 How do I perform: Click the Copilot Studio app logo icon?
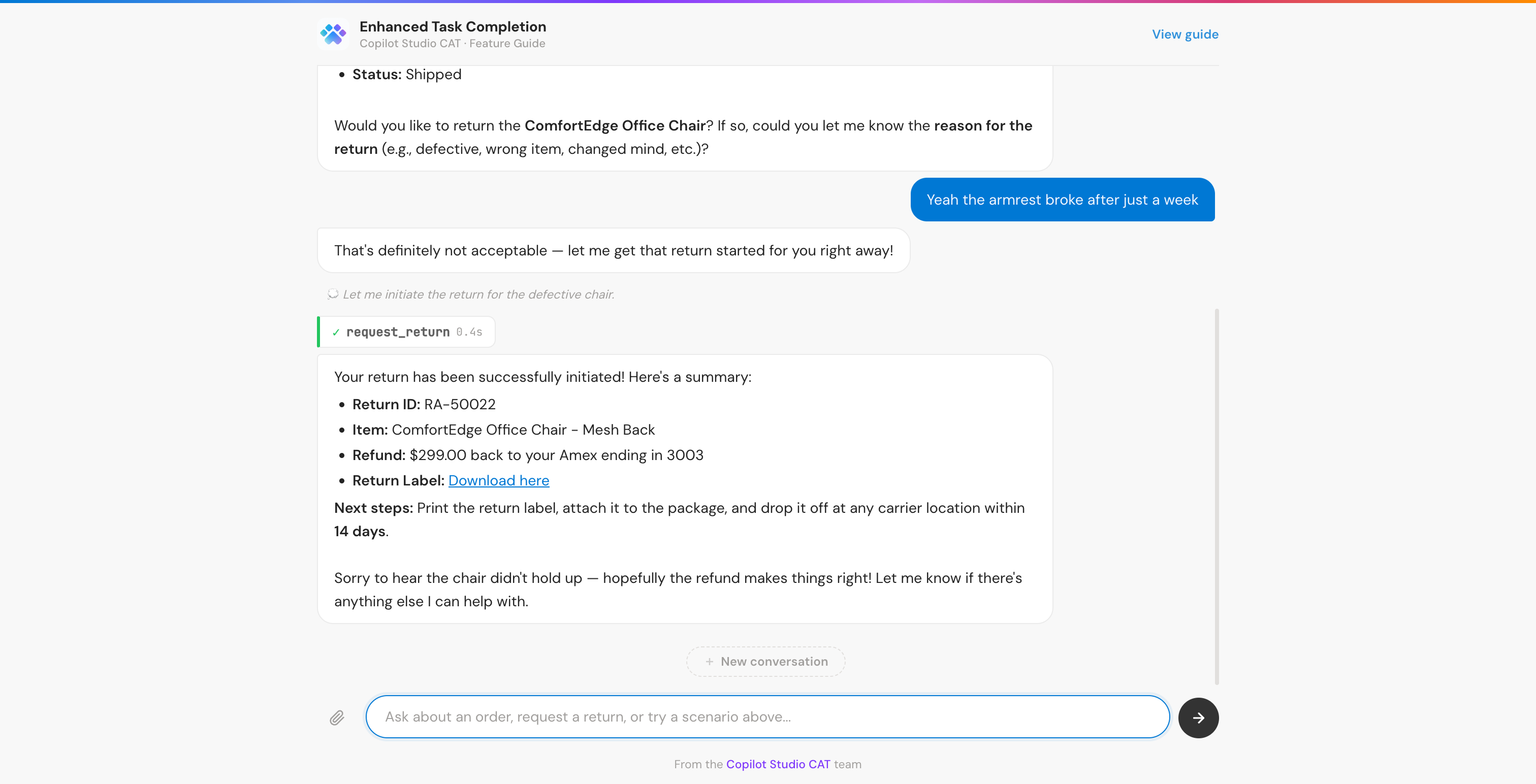333,34
